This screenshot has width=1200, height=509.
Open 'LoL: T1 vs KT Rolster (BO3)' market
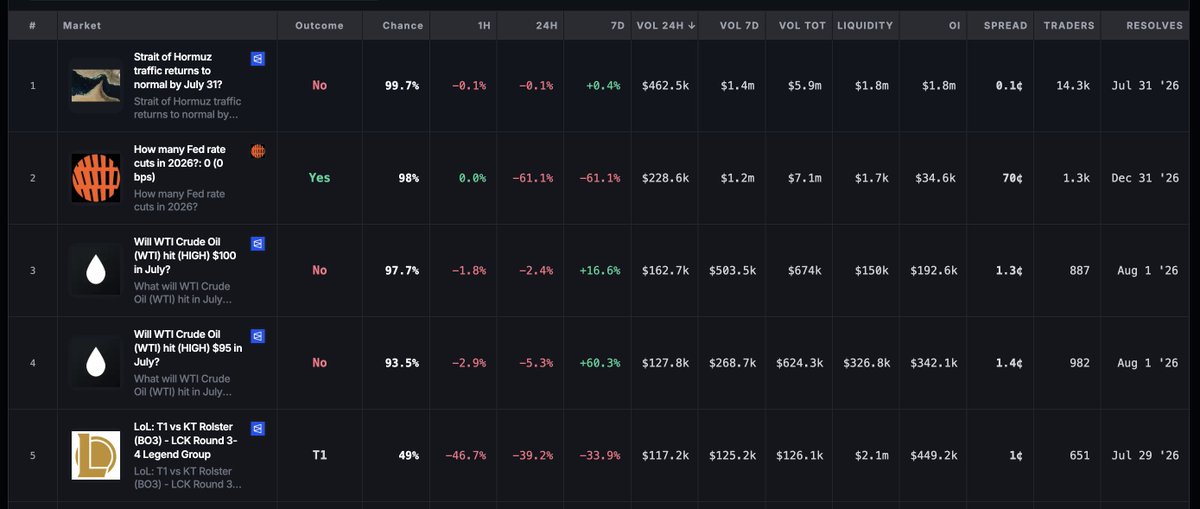point(186,440)
